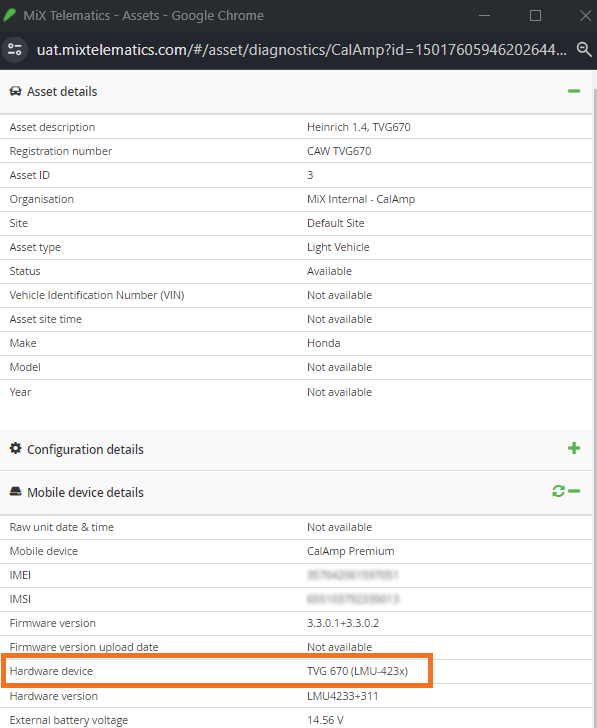The width and height of the screenshot is (597, 728).
Task: Click the car icon beside Asset details
Action: [15, 91]
